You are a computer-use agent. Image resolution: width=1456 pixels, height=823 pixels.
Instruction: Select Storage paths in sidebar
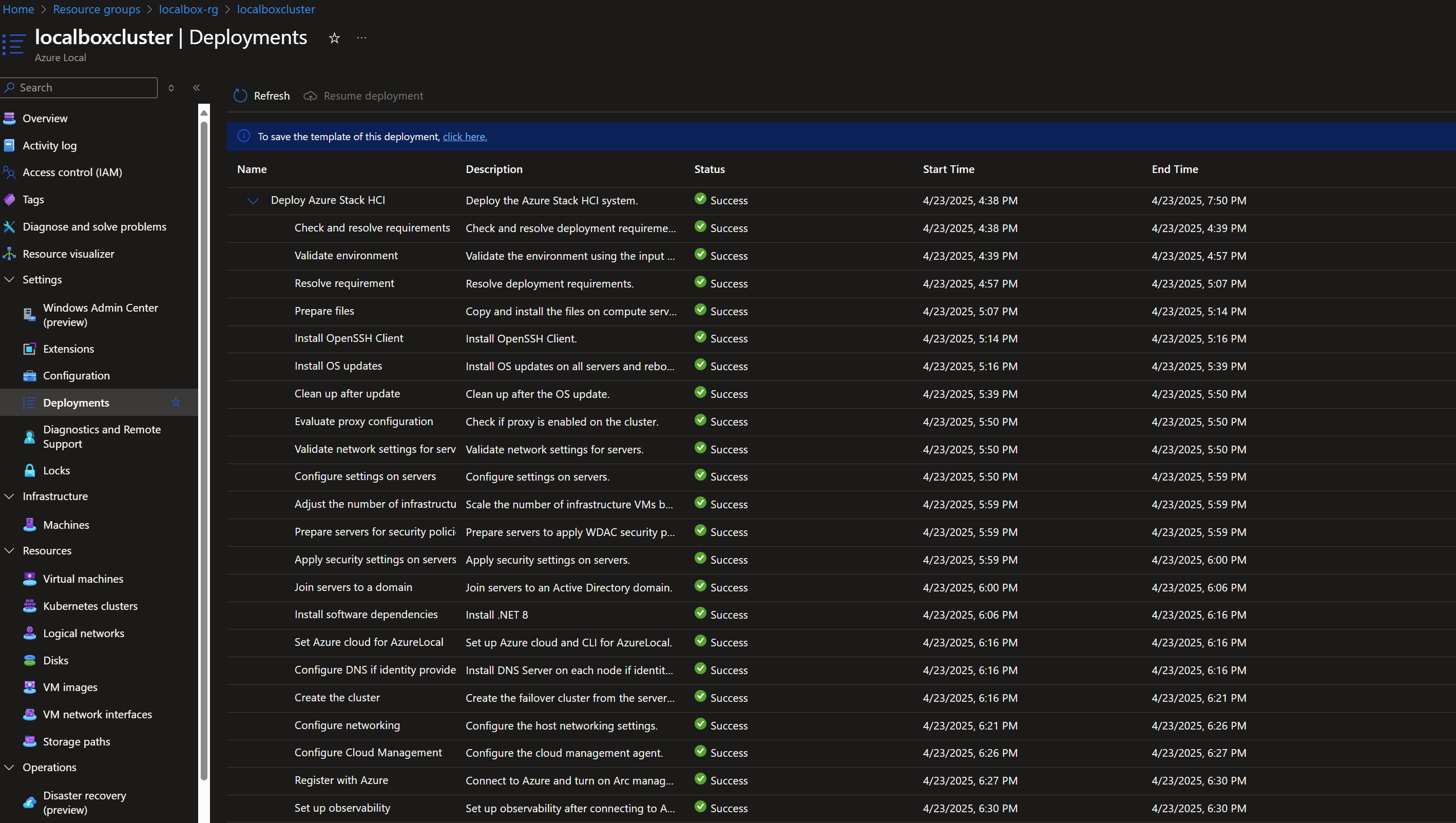99,741
